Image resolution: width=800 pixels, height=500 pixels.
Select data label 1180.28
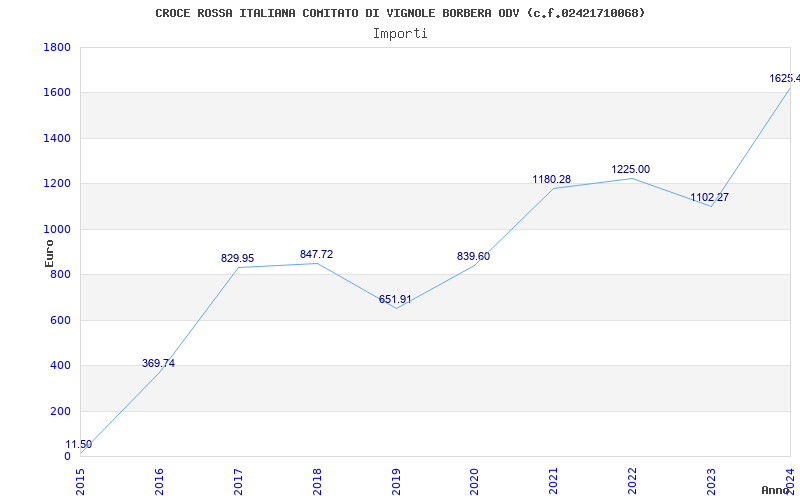(x=552, y=180)
